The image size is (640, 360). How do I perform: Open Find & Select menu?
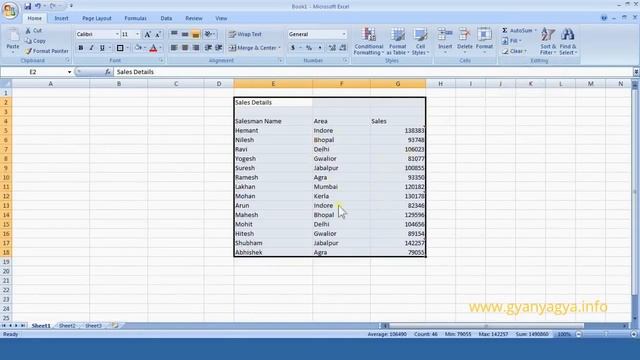568,41
